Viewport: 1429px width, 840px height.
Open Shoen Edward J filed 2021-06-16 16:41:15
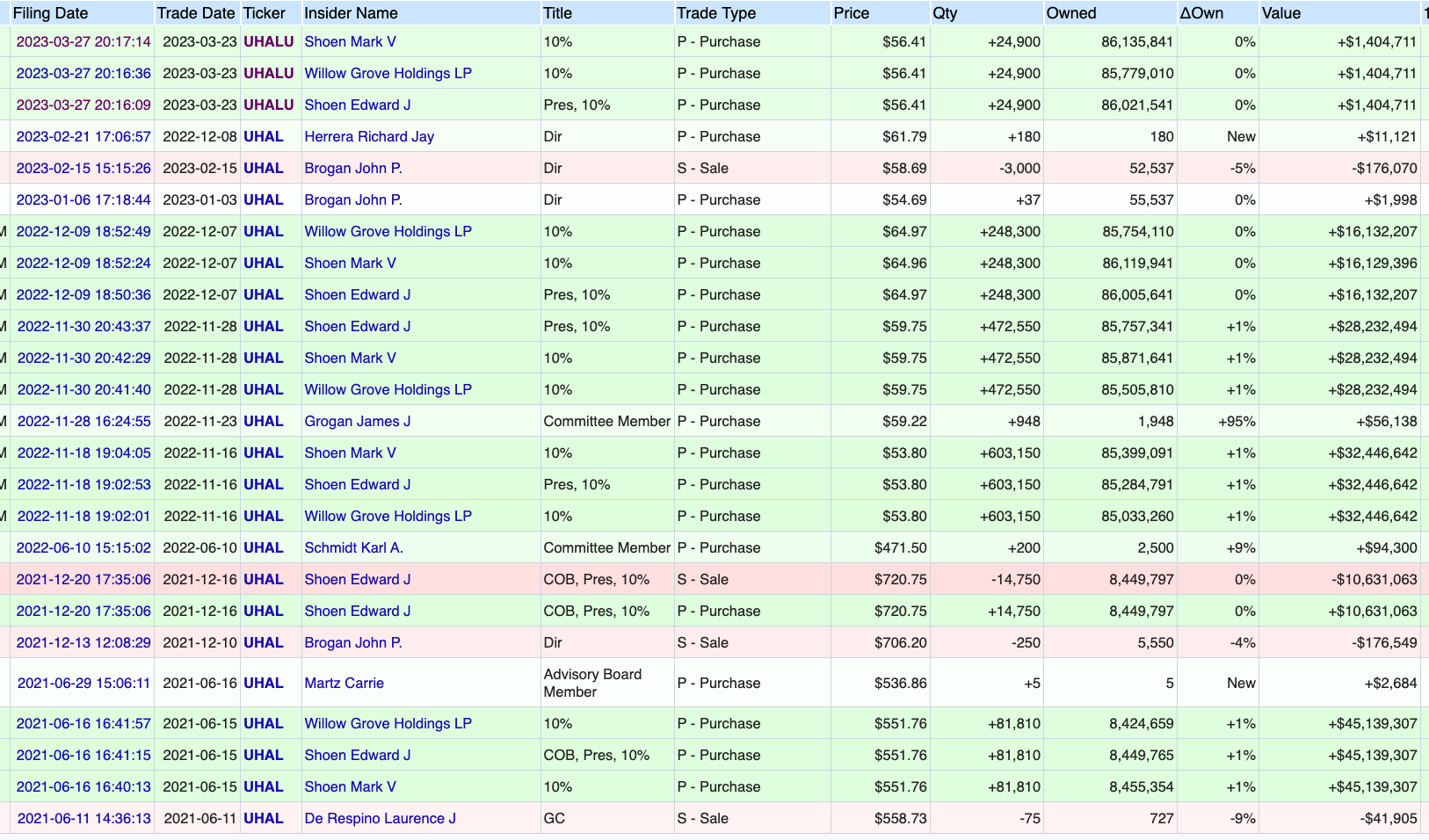[358, 755]
